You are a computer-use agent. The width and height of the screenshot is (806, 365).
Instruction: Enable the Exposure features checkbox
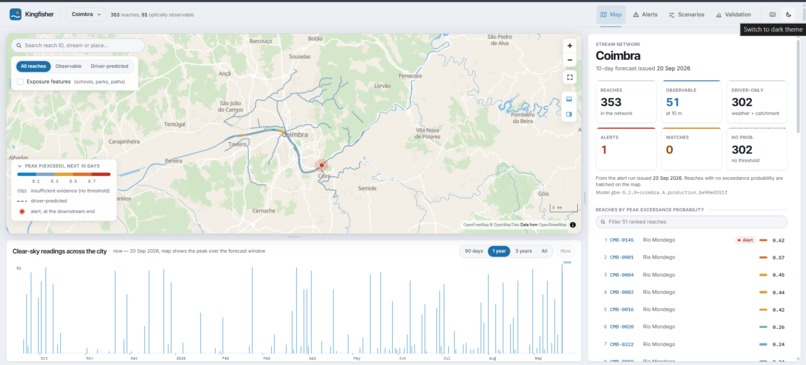[x=21, y=82]
